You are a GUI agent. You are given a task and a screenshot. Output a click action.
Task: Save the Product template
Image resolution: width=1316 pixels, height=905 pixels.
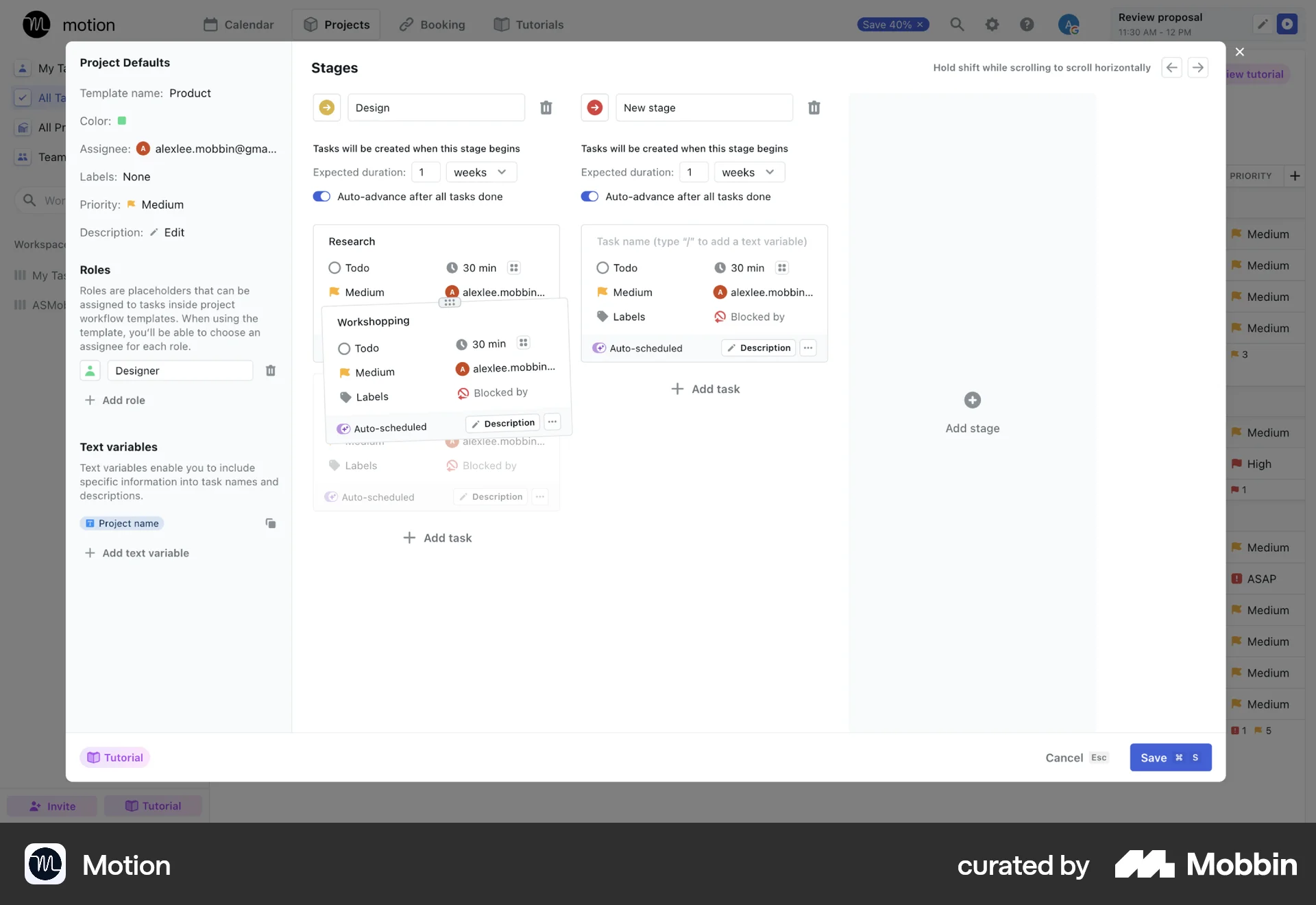(x=1170, y=758)
